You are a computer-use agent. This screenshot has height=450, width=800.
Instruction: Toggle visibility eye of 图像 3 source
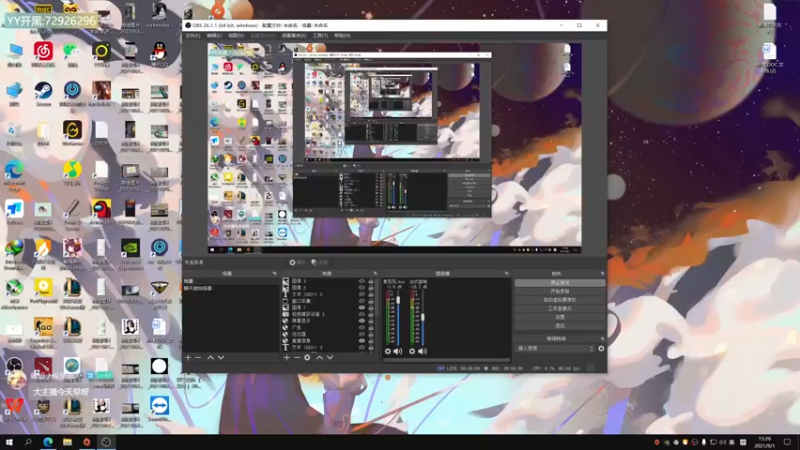[362, 281]
